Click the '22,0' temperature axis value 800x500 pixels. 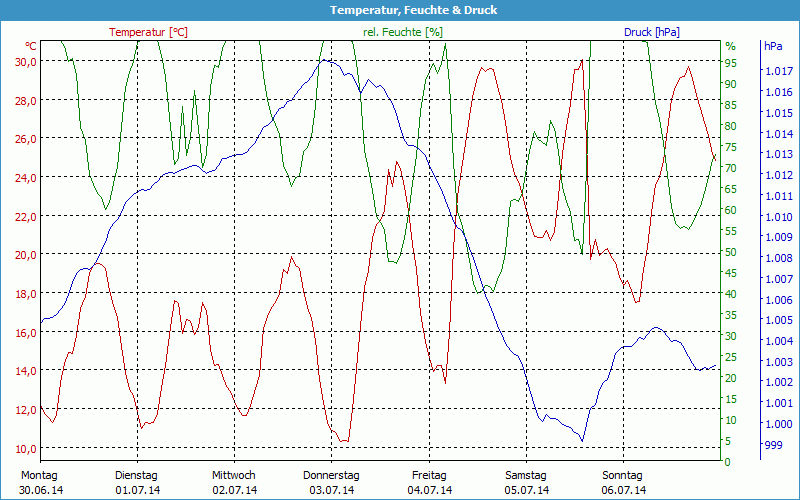point(26,216)
